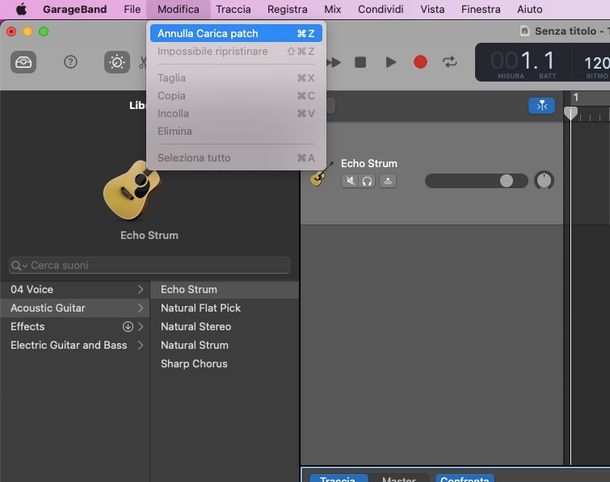Start playback with the Play button
The height and width of the screenshot is (482, 610).
point(391,62)
